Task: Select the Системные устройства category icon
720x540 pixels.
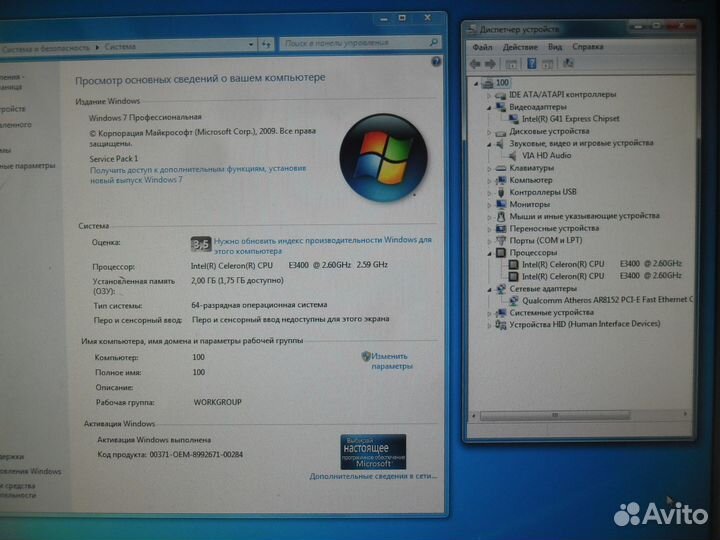Action: (x=501, y=313)
